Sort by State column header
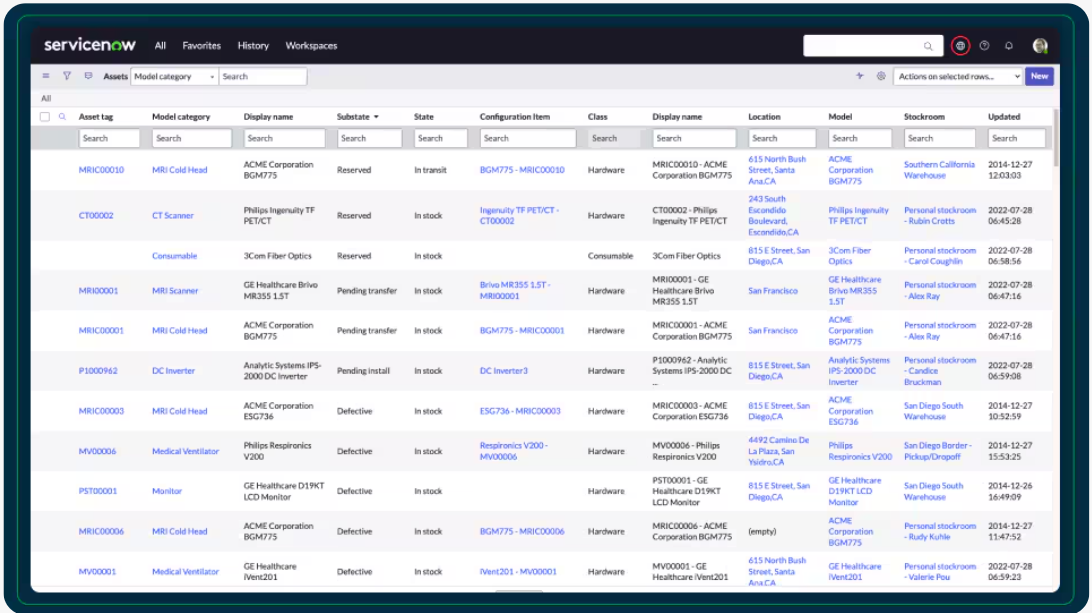Viewport: 1092px width, 613px height. tap(423, 117)
